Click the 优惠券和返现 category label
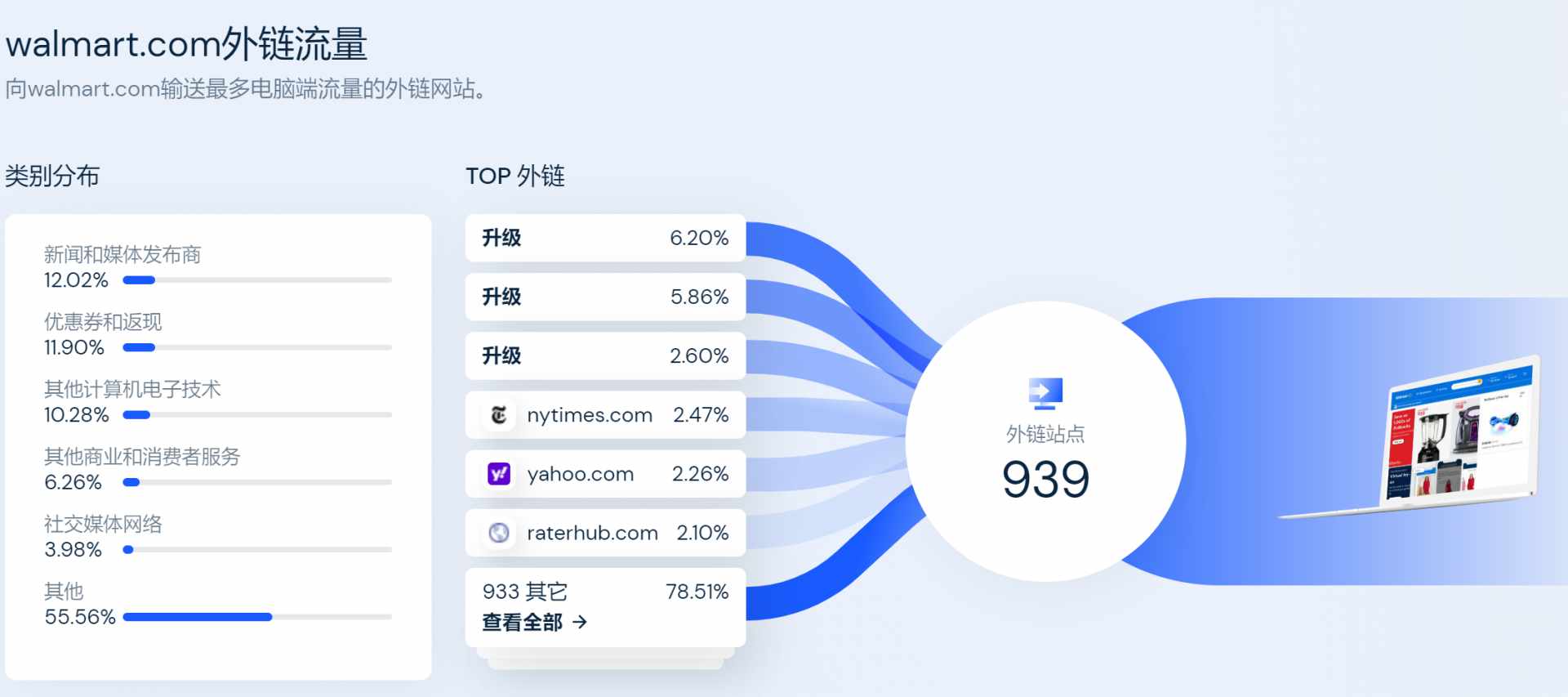 103,322
